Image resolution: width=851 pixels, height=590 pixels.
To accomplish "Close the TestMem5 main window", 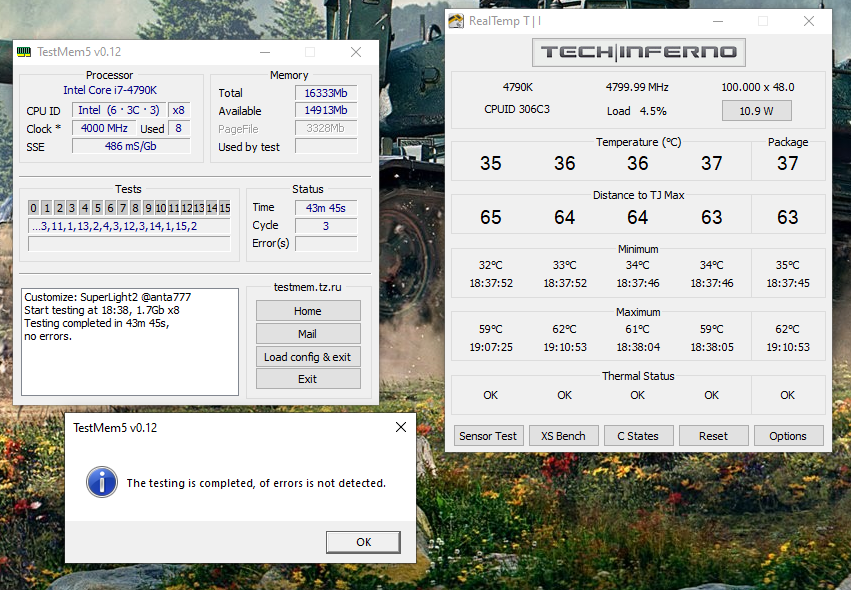I will 356,52.
